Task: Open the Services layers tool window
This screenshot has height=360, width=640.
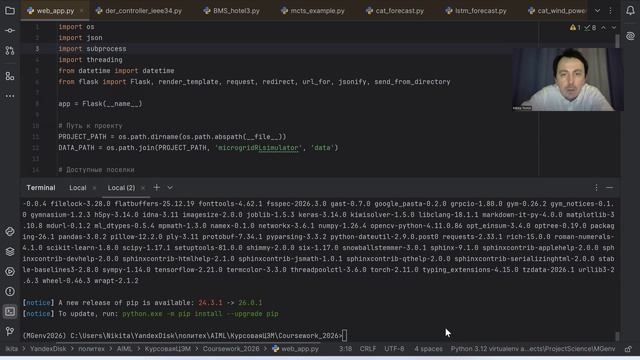Action: (10, 251)
